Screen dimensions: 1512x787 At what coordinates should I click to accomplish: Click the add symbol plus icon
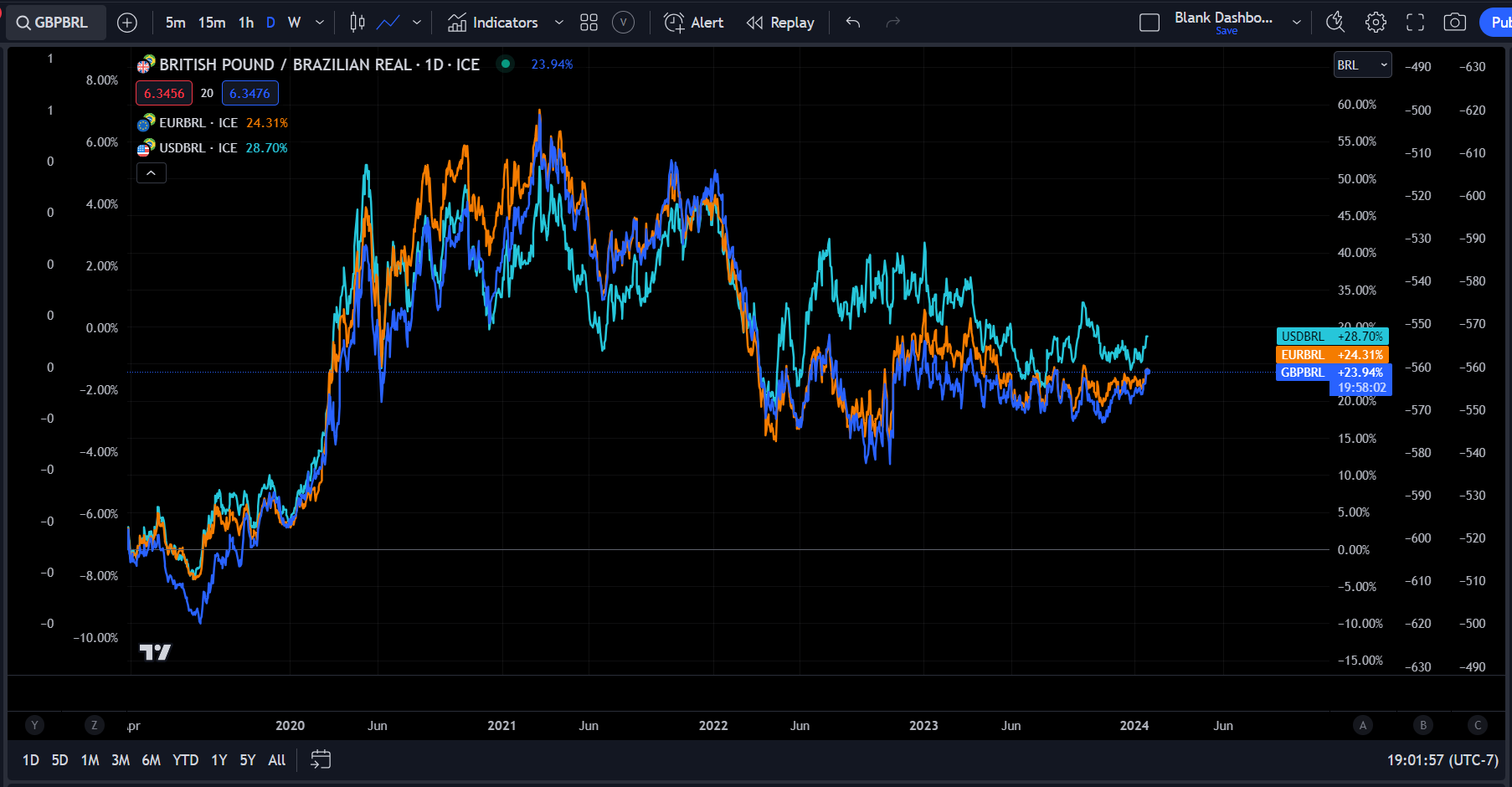click(127, 23)
